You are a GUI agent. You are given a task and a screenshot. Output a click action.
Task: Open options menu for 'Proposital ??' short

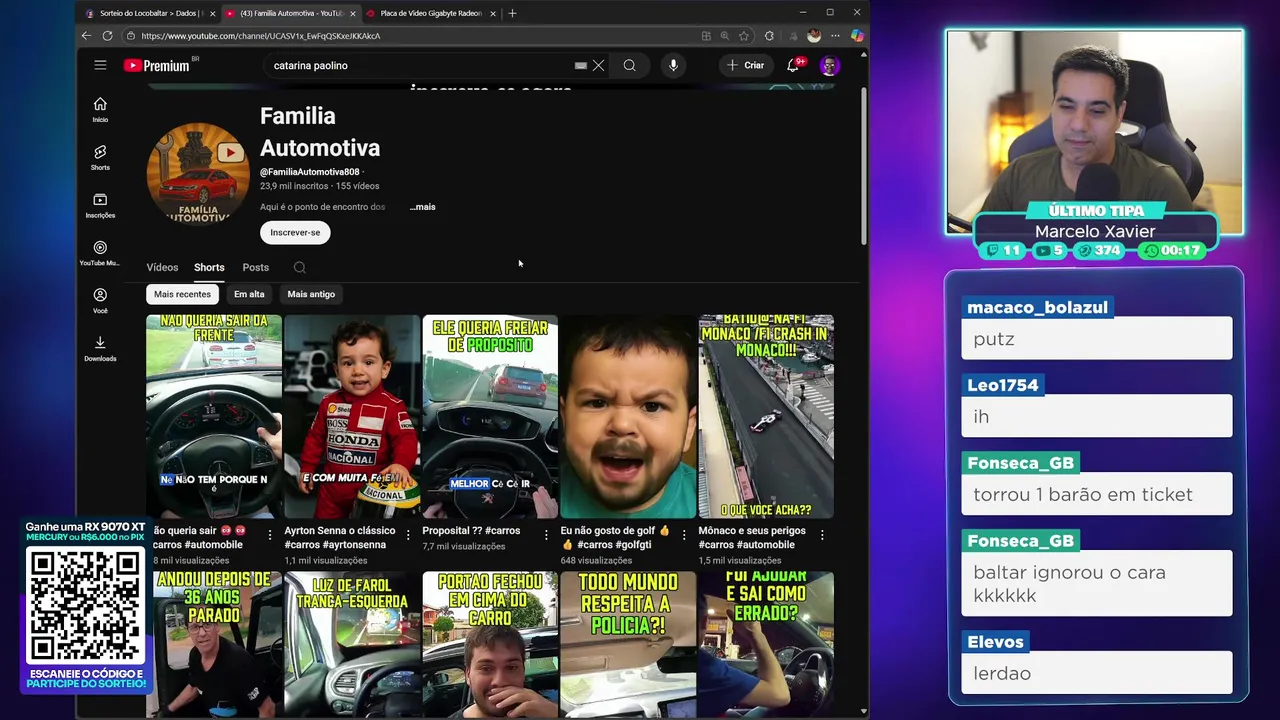click(x=545, y=536)
